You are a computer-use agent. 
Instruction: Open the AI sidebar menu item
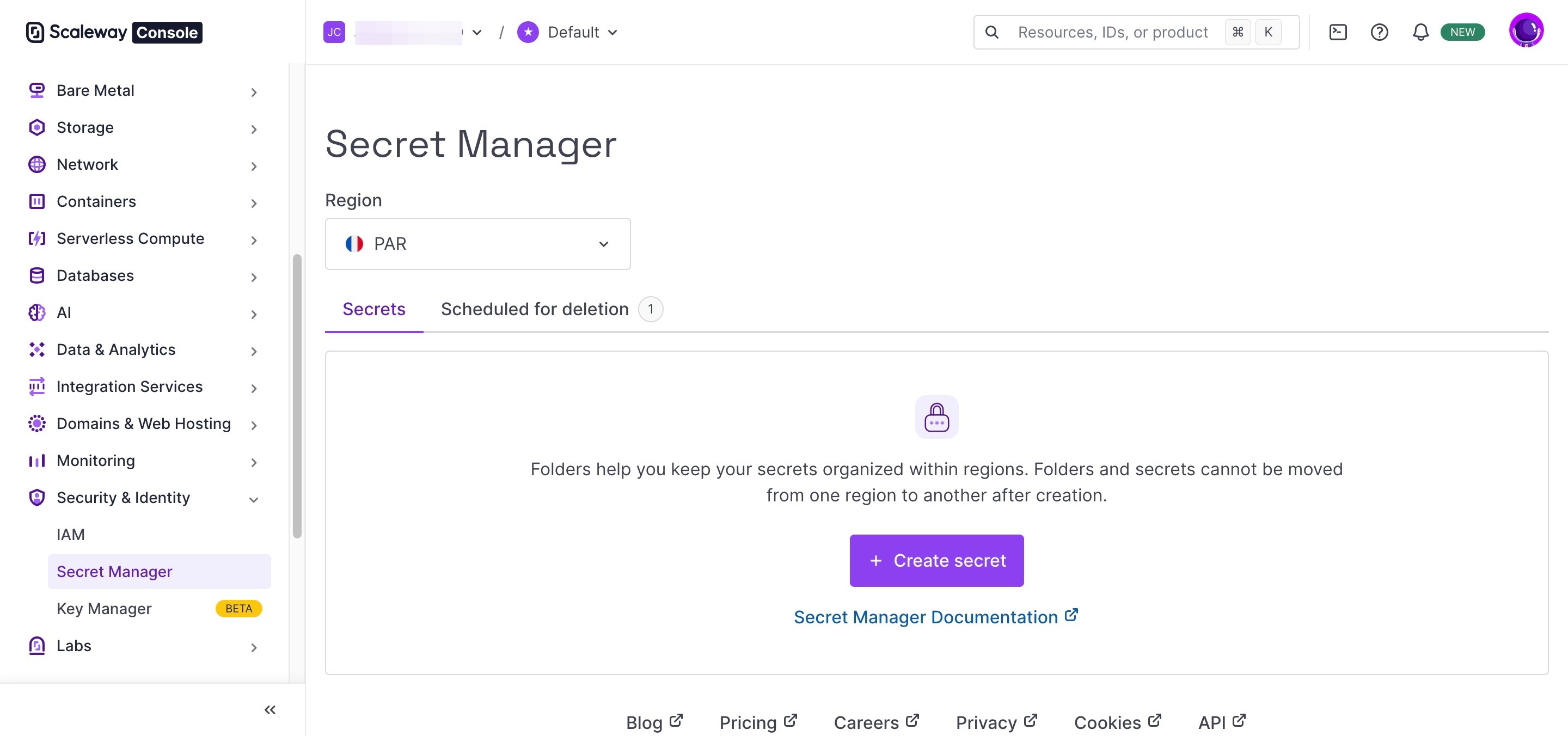coord(64,313)
